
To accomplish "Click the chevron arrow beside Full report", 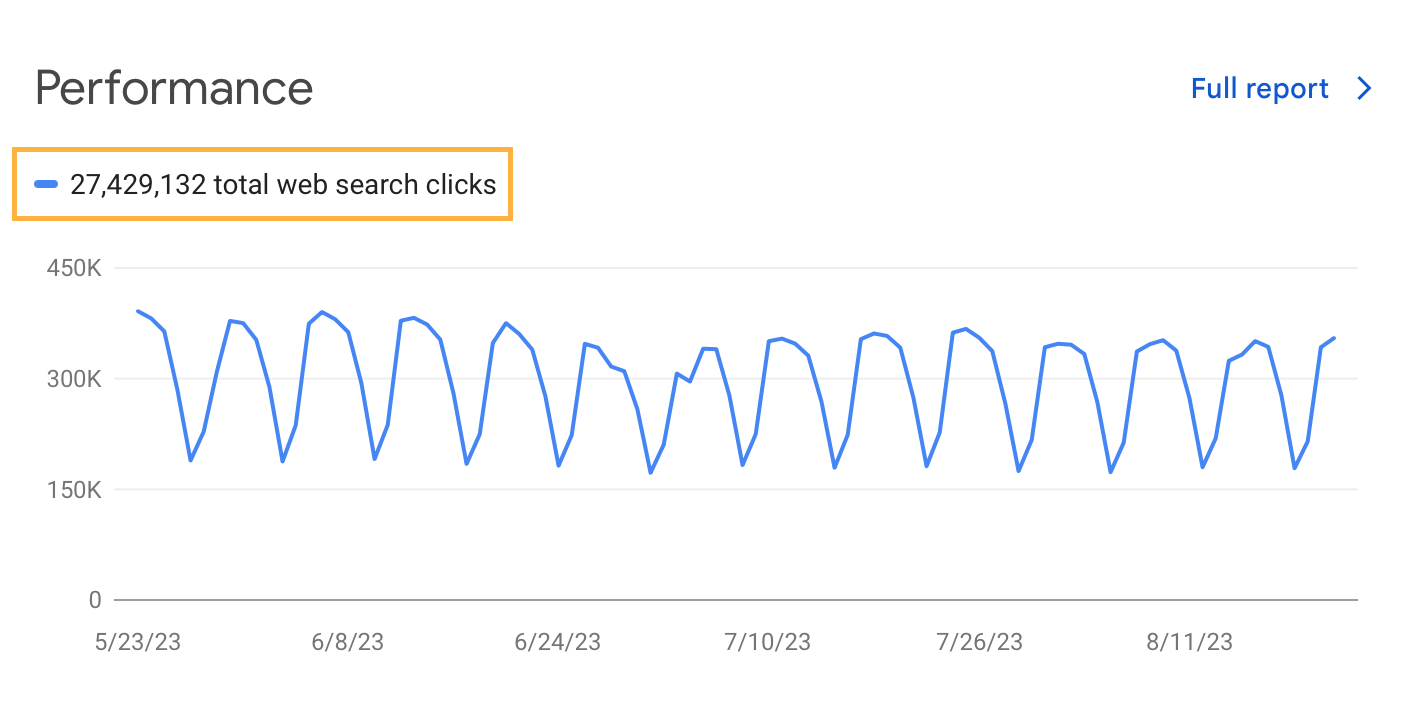I will [1364, 89].
